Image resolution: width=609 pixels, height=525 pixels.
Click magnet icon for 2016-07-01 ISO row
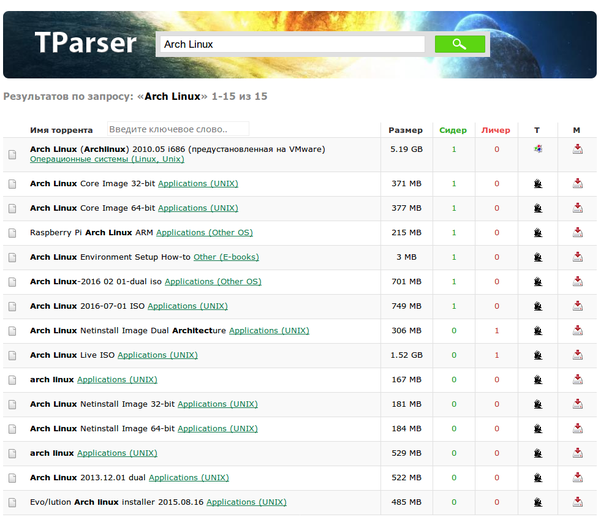tap(578, 306)
